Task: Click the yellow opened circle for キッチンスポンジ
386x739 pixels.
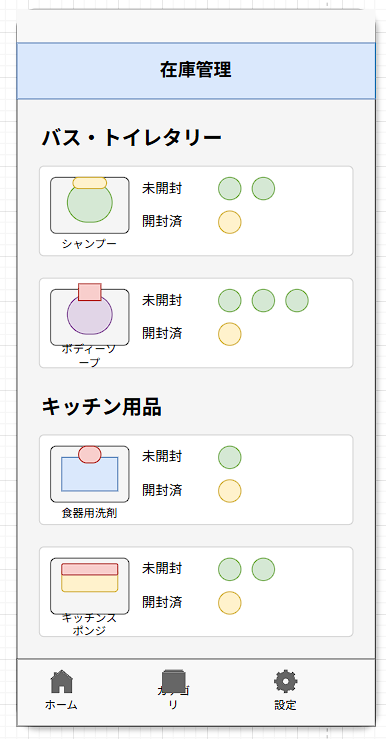Action: click(230, 603)
